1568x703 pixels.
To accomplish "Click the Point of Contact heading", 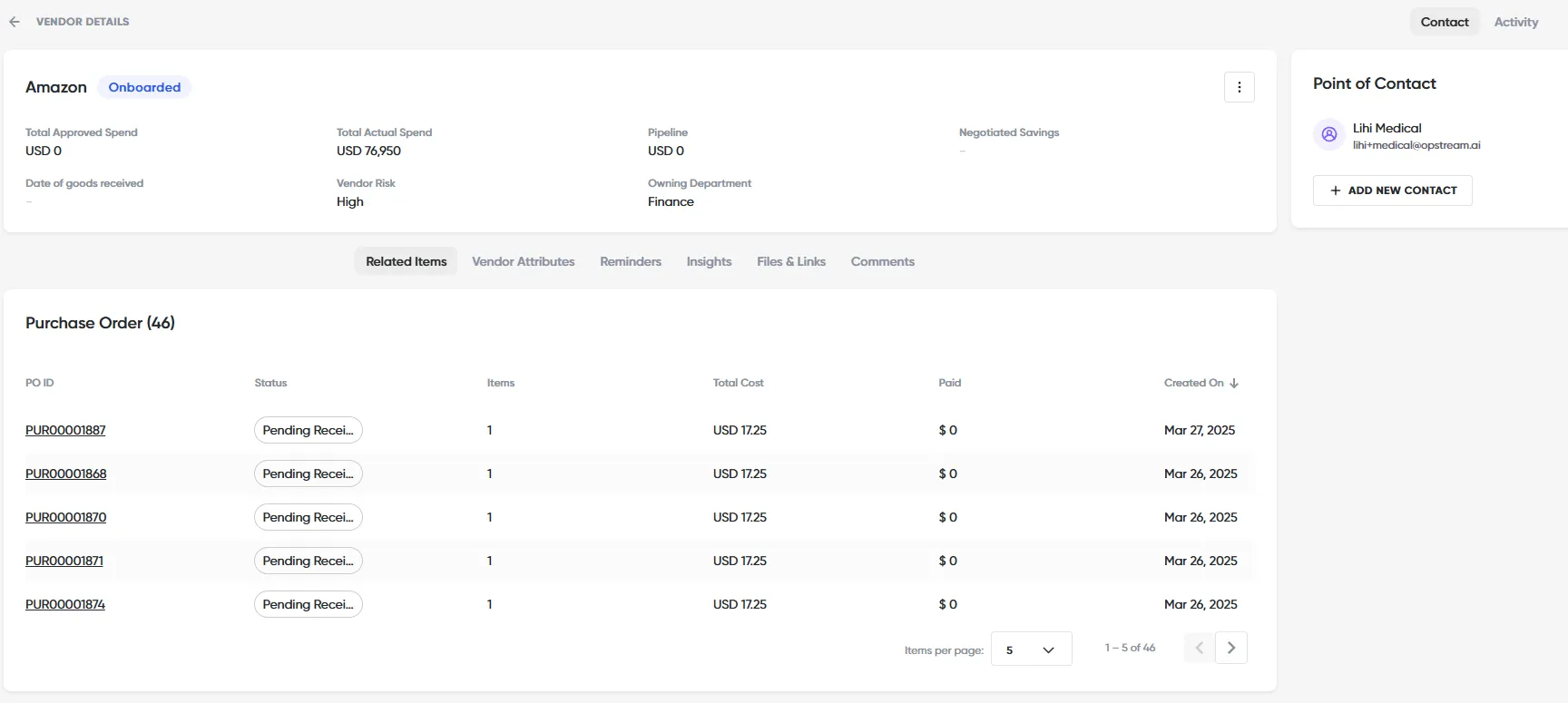I will (1374, 83).
